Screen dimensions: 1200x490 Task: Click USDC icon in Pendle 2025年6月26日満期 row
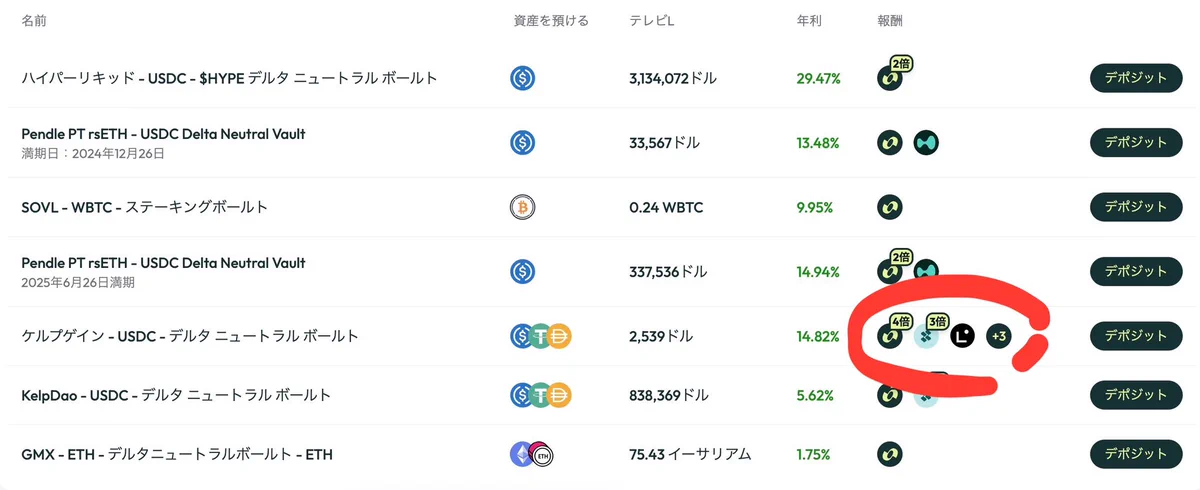click(x=522, y=271)
